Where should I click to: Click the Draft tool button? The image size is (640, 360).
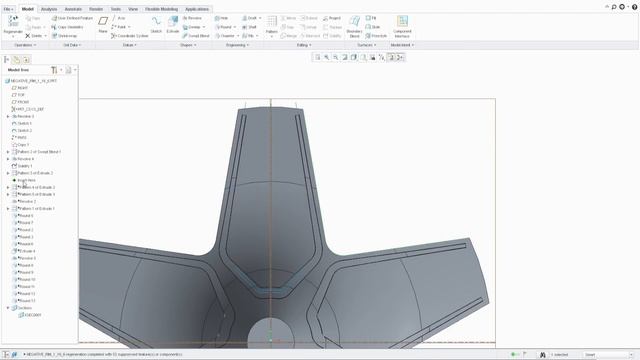[250, 18]
